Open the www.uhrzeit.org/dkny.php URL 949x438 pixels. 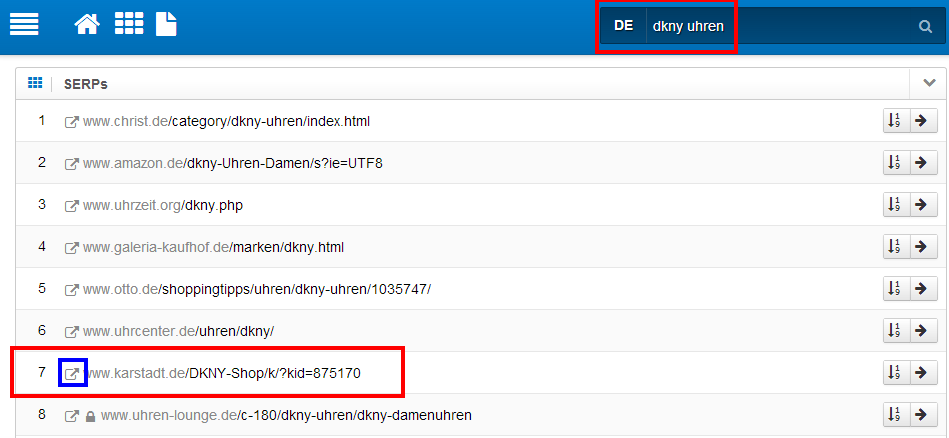tap(163, 206)
